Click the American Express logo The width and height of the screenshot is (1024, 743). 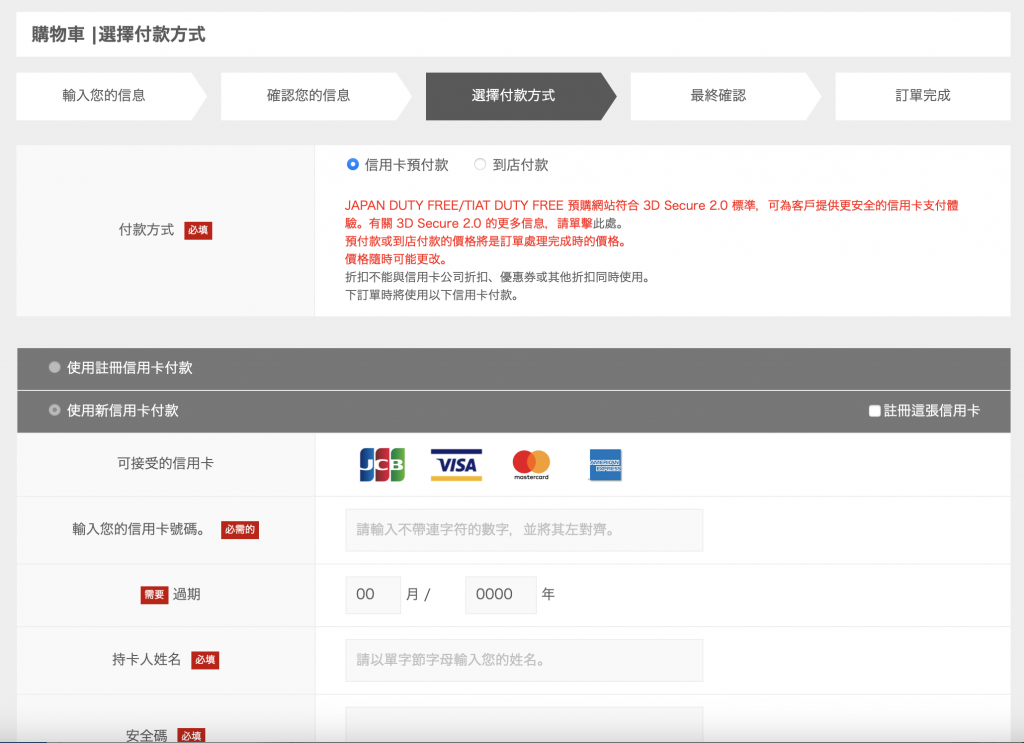[605, 465]
